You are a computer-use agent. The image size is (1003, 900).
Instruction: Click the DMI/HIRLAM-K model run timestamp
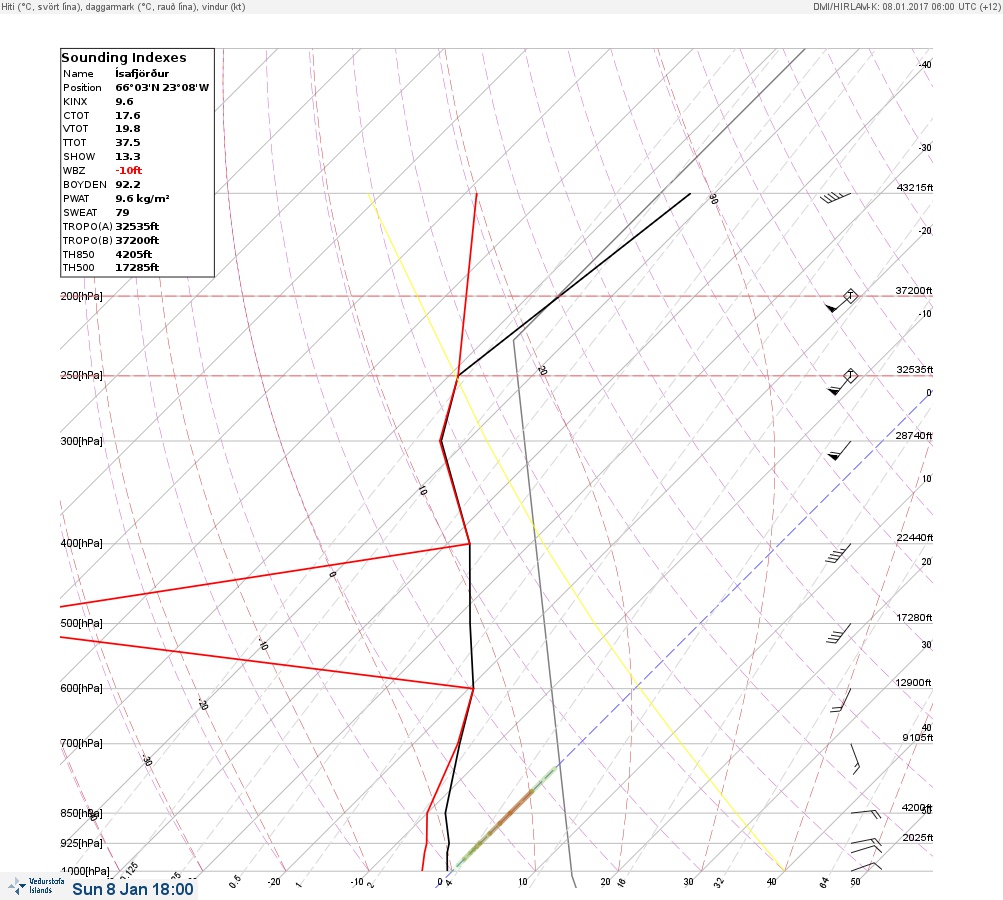906,6
